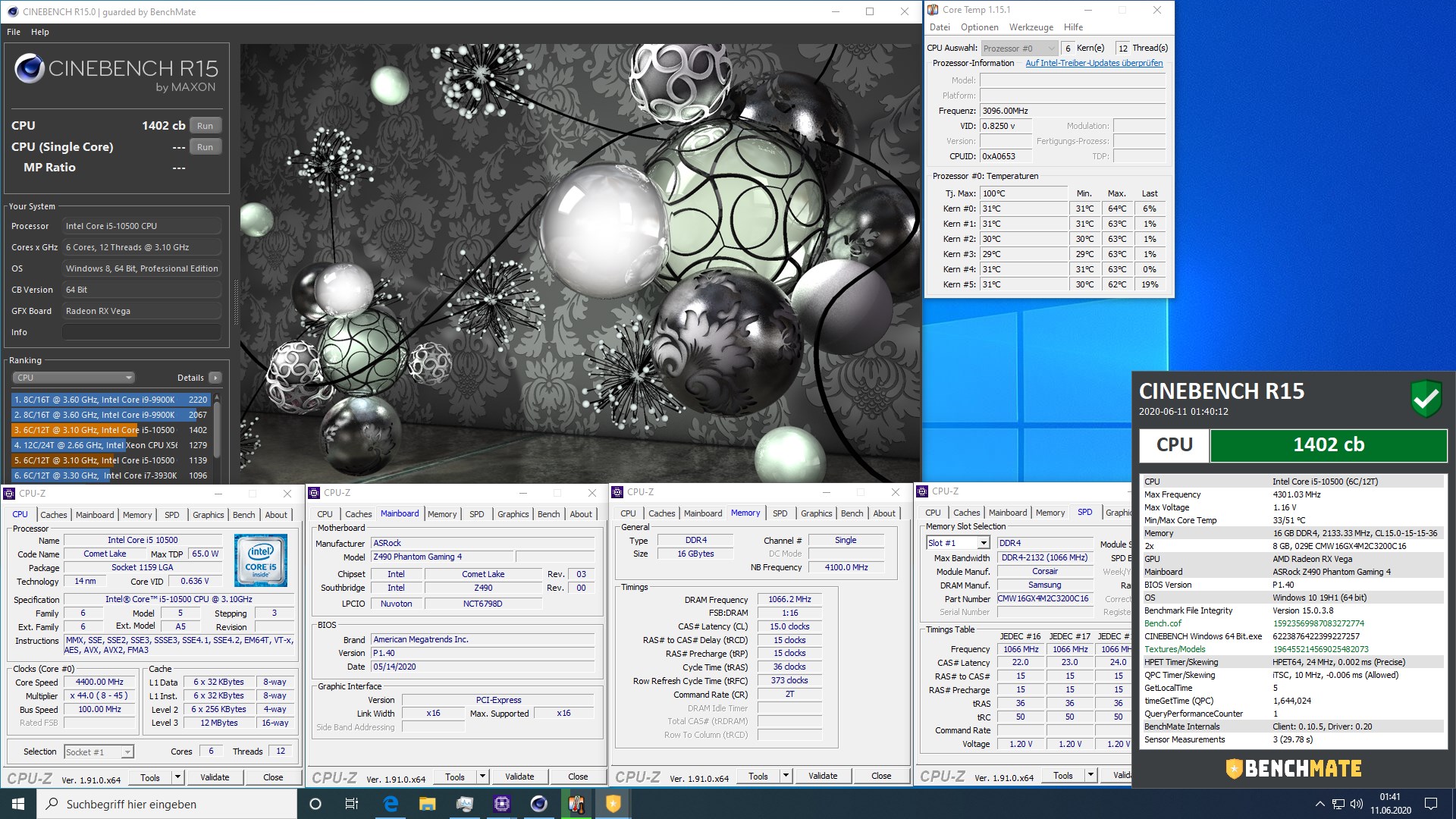The width and height of the screenshot is (1456, 819).
Task: Check Intel driver updates link in Core Temp
Action: [1094, 63]
